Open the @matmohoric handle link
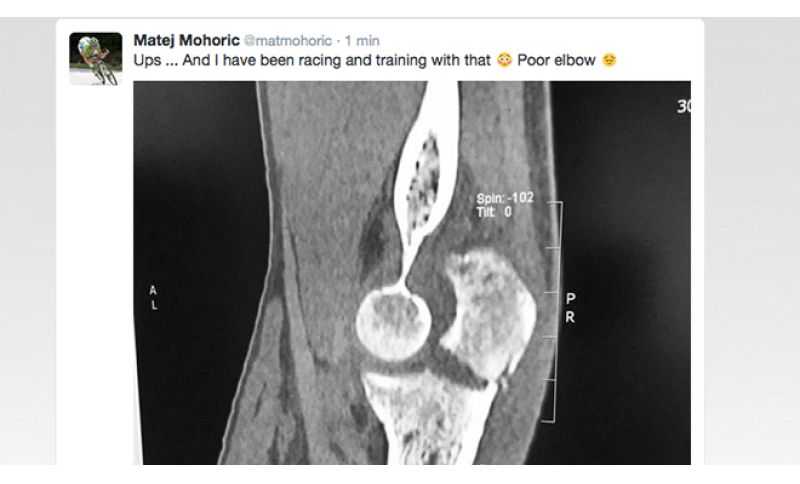 [288, 41]
